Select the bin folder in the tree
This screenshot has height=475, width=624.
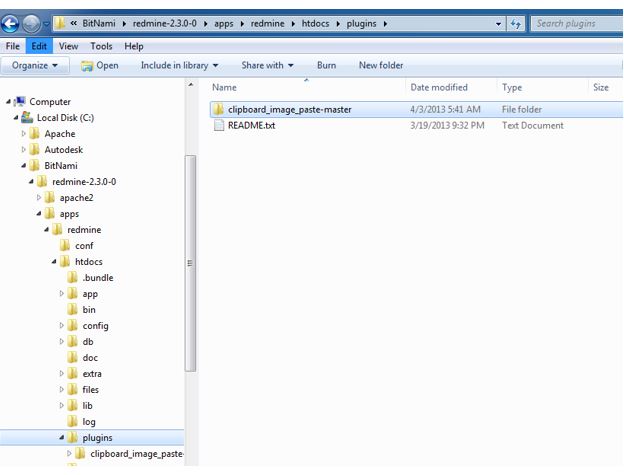[x=89, y=310]
